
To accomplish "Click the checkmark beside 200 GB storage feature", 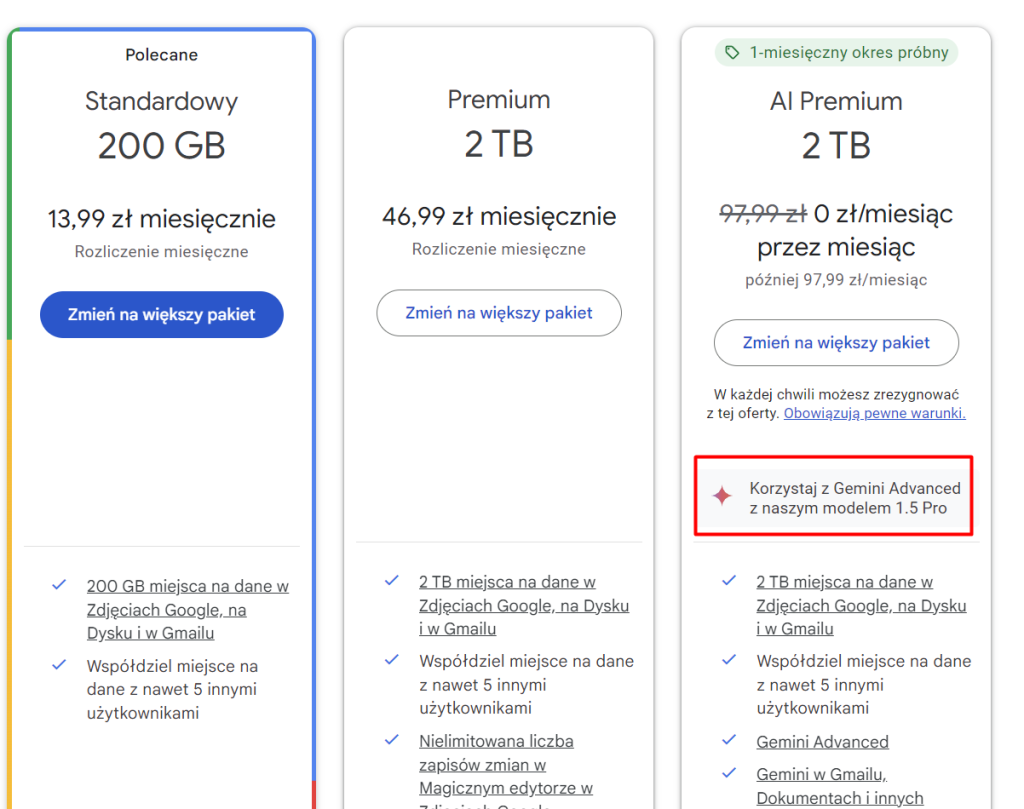I will pyautogui.click(x=59, y=585).
